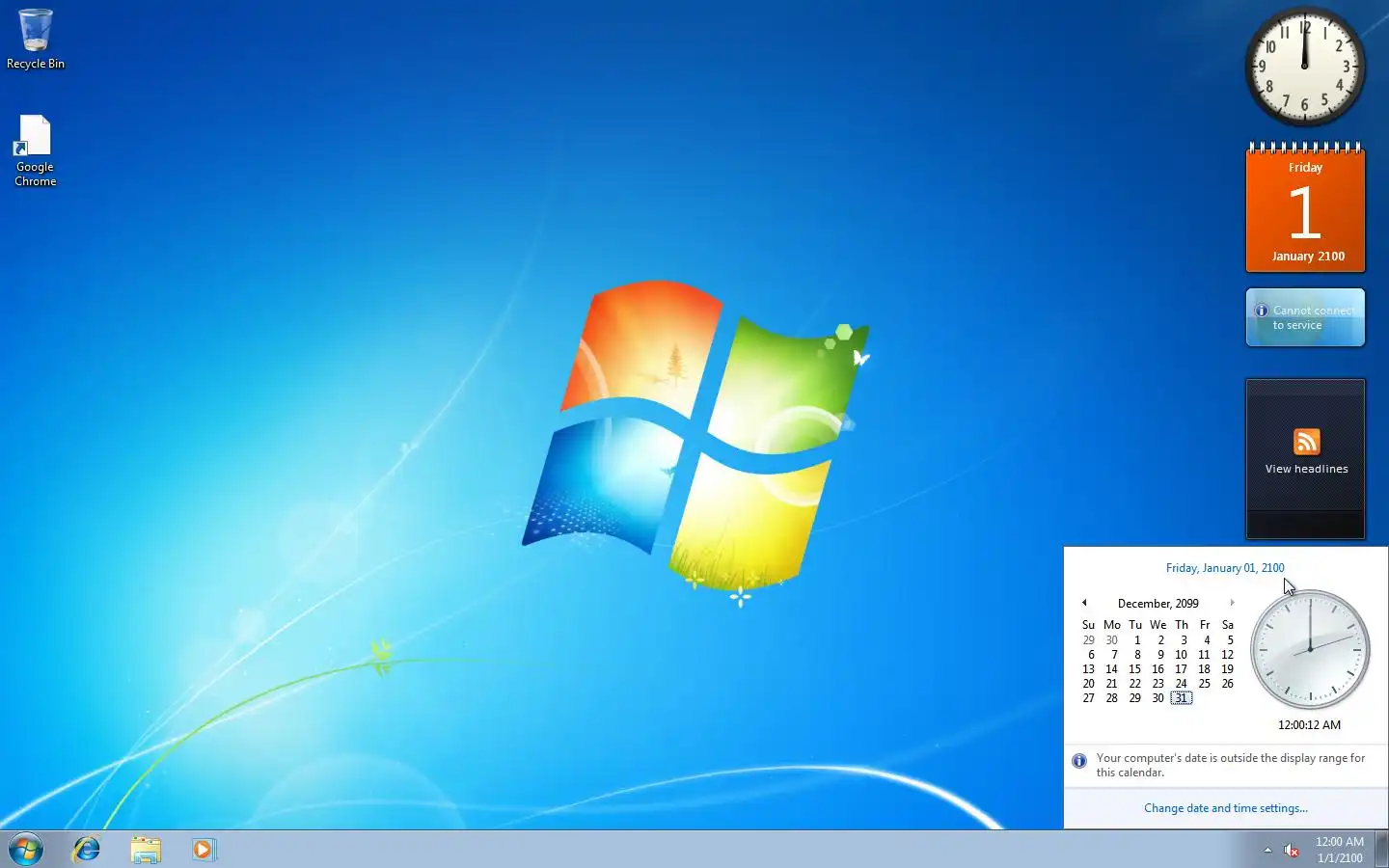The image size is (1389, 868).
Task: Select December 31 in the calendar
Action: (x=1181, y=698)
